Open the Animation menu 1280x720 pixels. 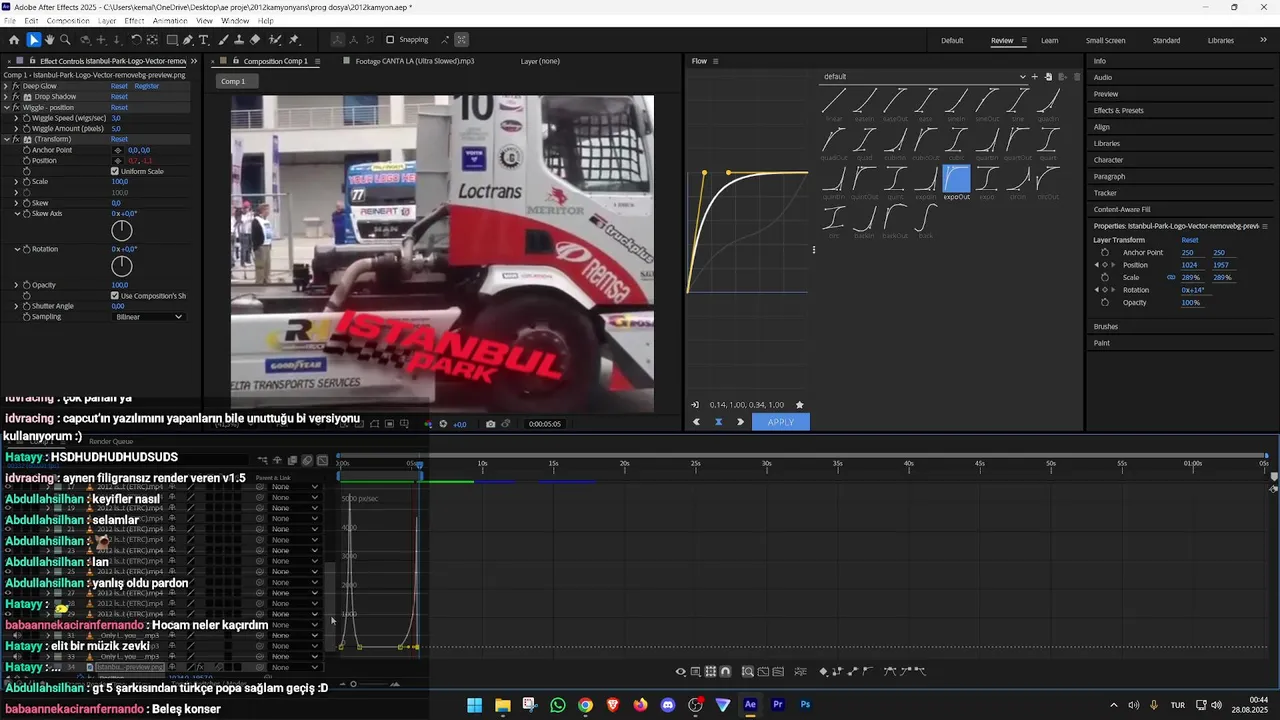pyautogui.click(x=170, y=20)
